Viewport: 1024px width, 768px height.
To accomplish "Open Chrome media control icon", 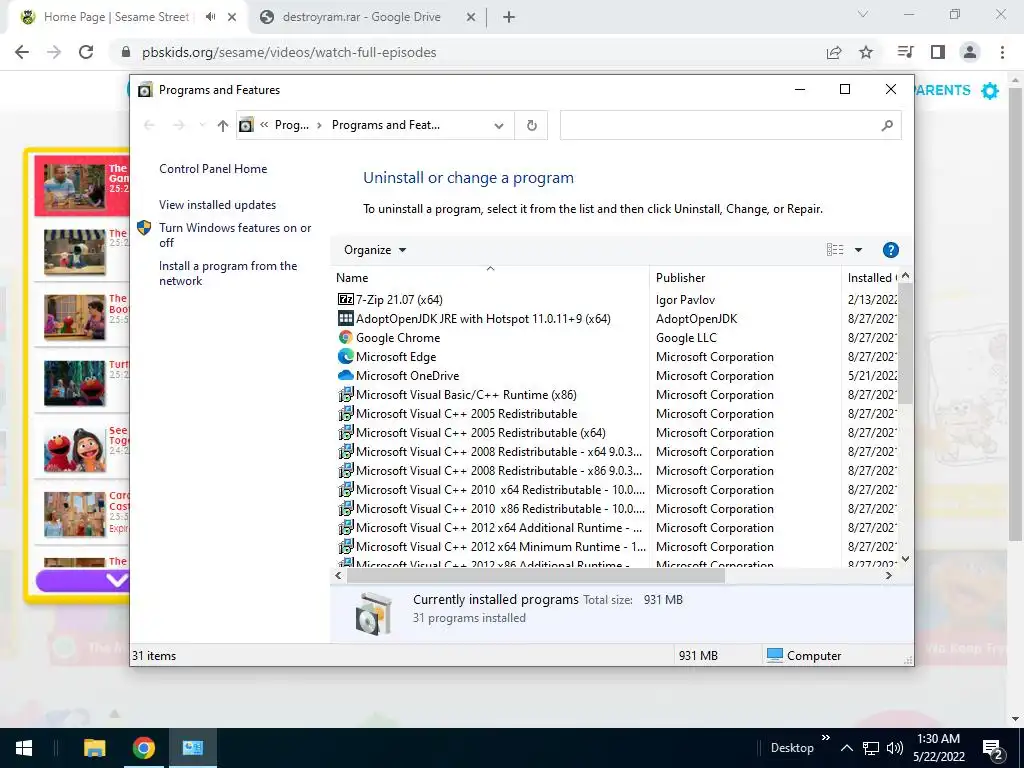I will tap(905, 52).
